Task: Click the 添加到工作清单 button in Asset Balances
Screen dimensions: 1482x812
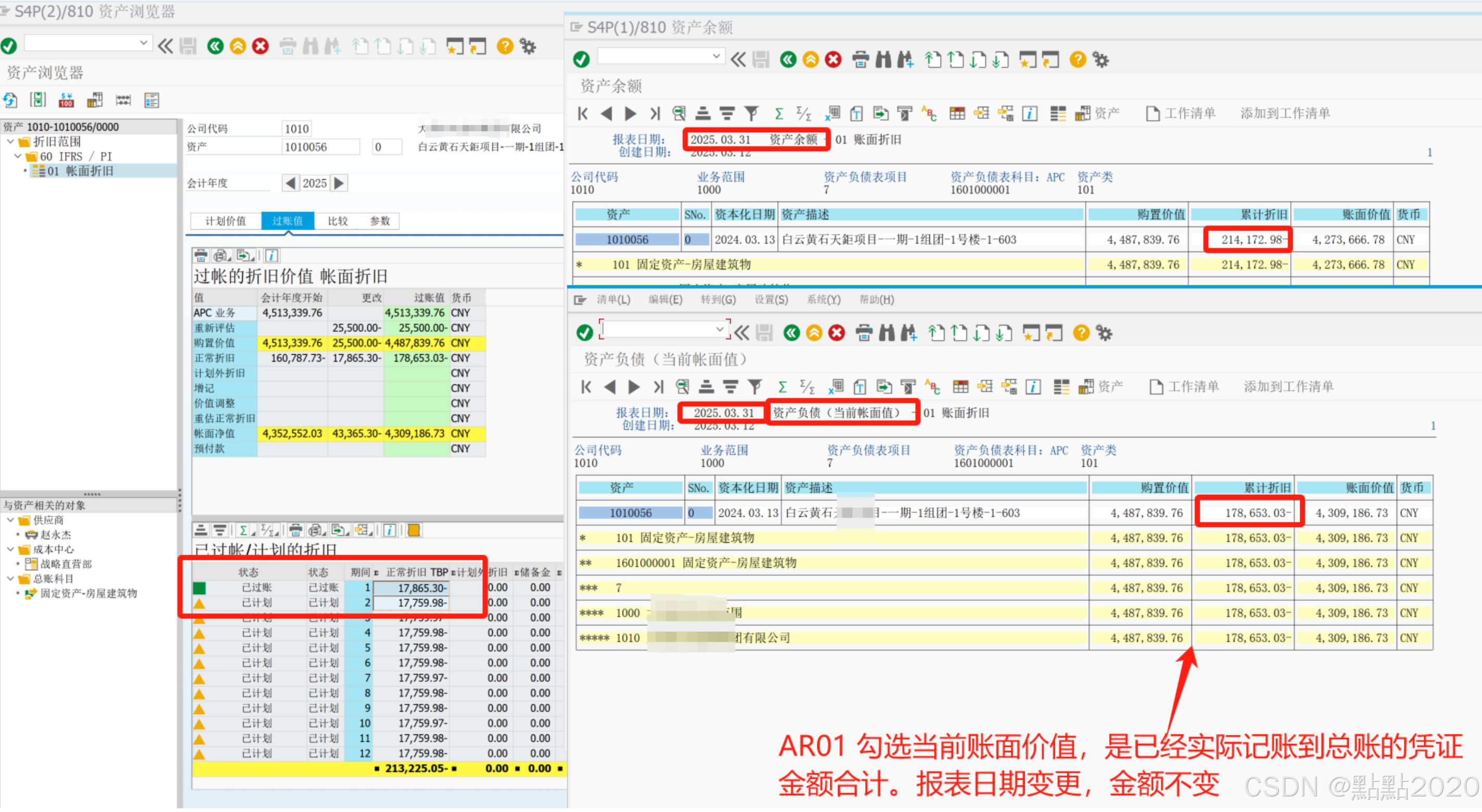Action: click(1284, 114)
